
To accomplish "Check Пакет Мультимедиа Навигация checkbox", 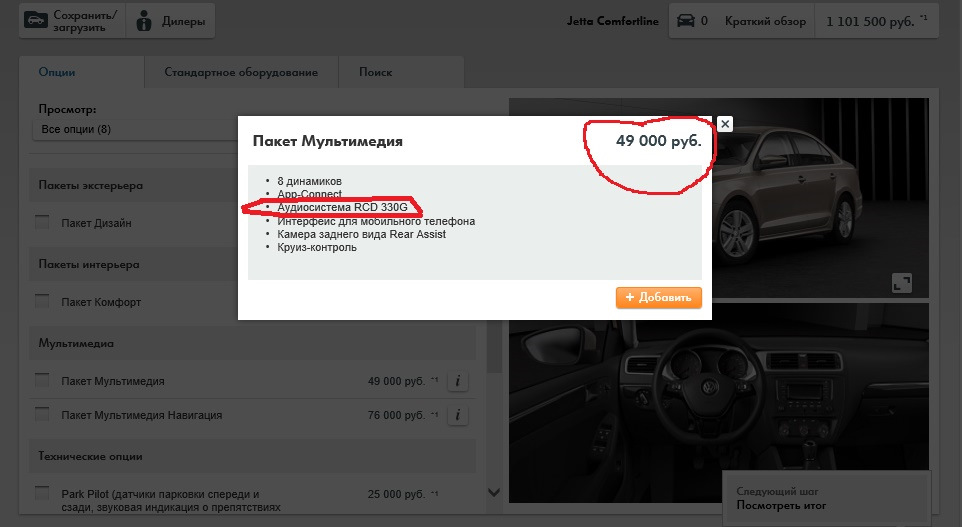I will pyautogui.click(x=42, y=414).
